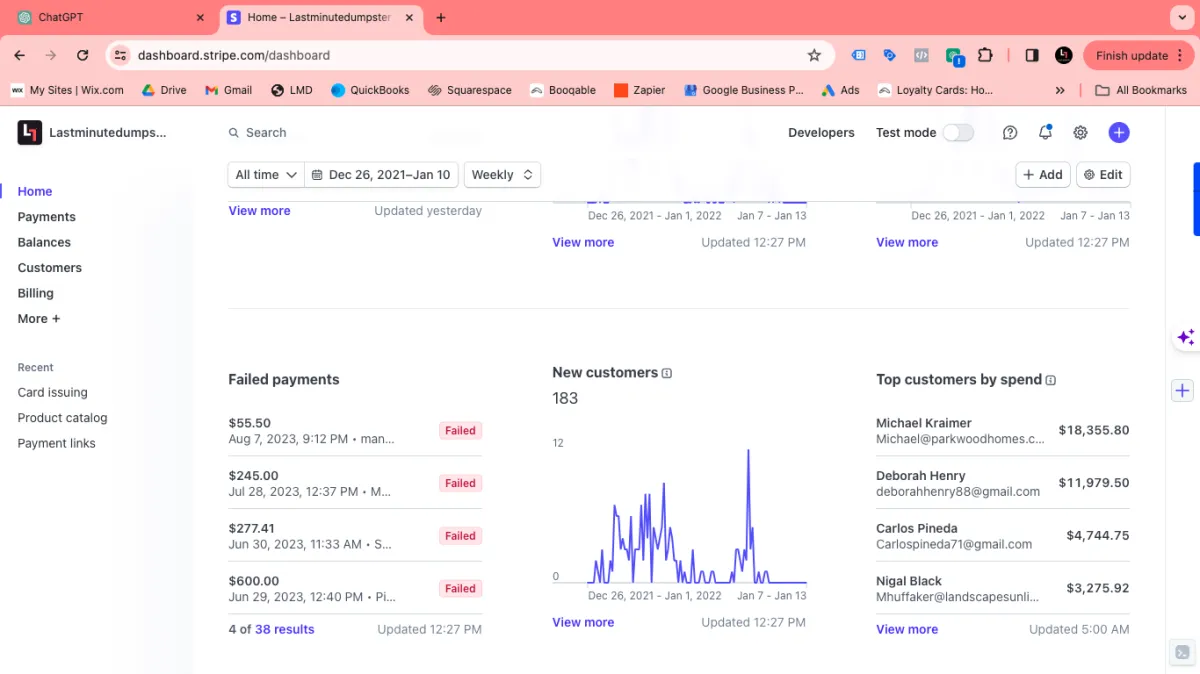Open the terminal shell icon at bottom right
Viewport: 1200px width, 674px height.
pyautogui.click(x=1182, y=652)
